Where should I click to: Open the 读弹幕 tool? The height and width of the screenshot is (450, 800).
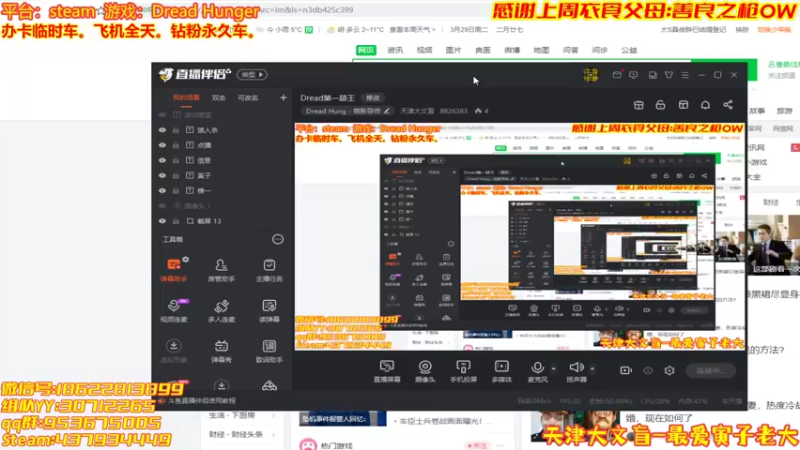269,310
